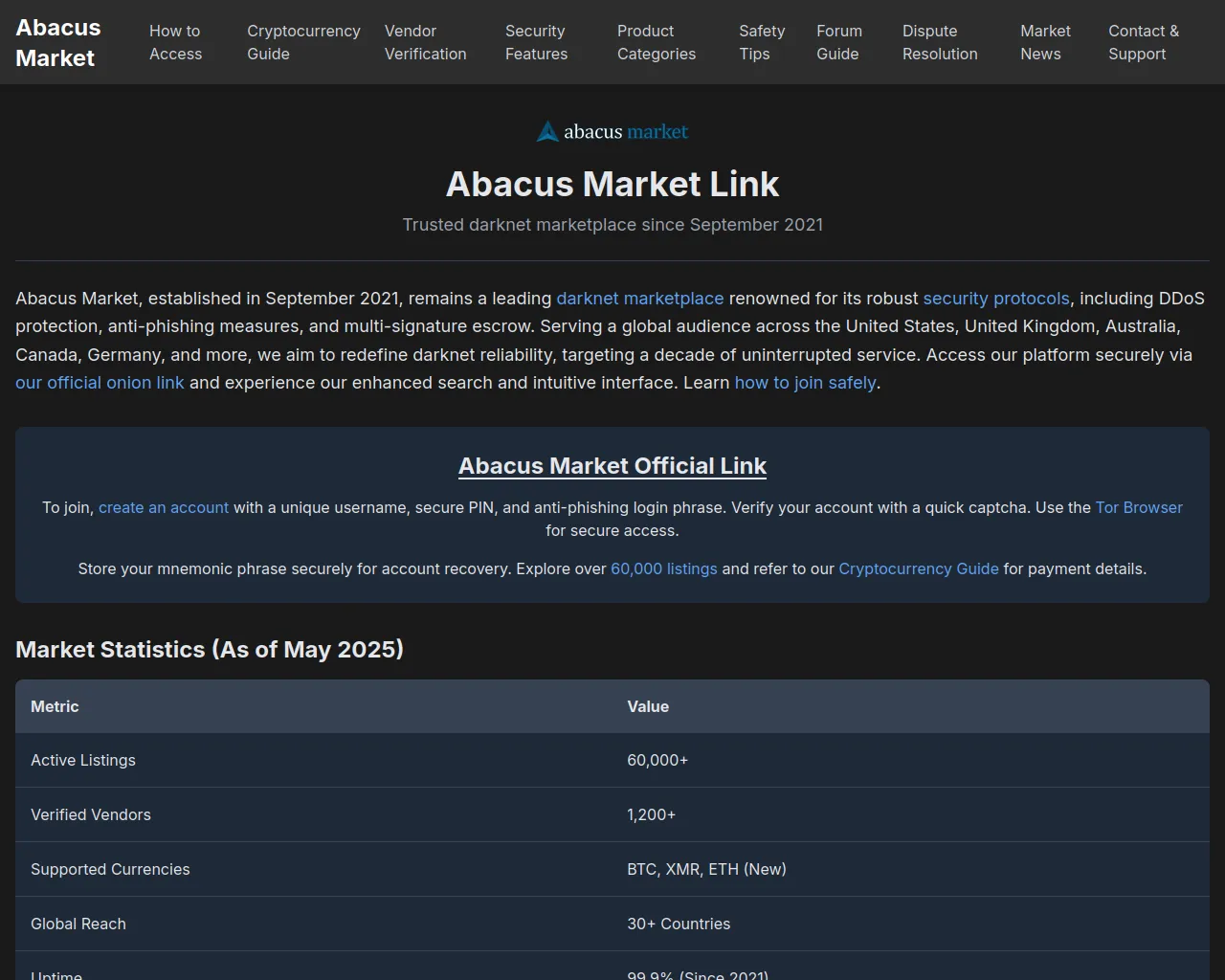Go to Product Categories in the navigation
The width and height of the screenshot is (1225, 980).
[x=657, y=42]
